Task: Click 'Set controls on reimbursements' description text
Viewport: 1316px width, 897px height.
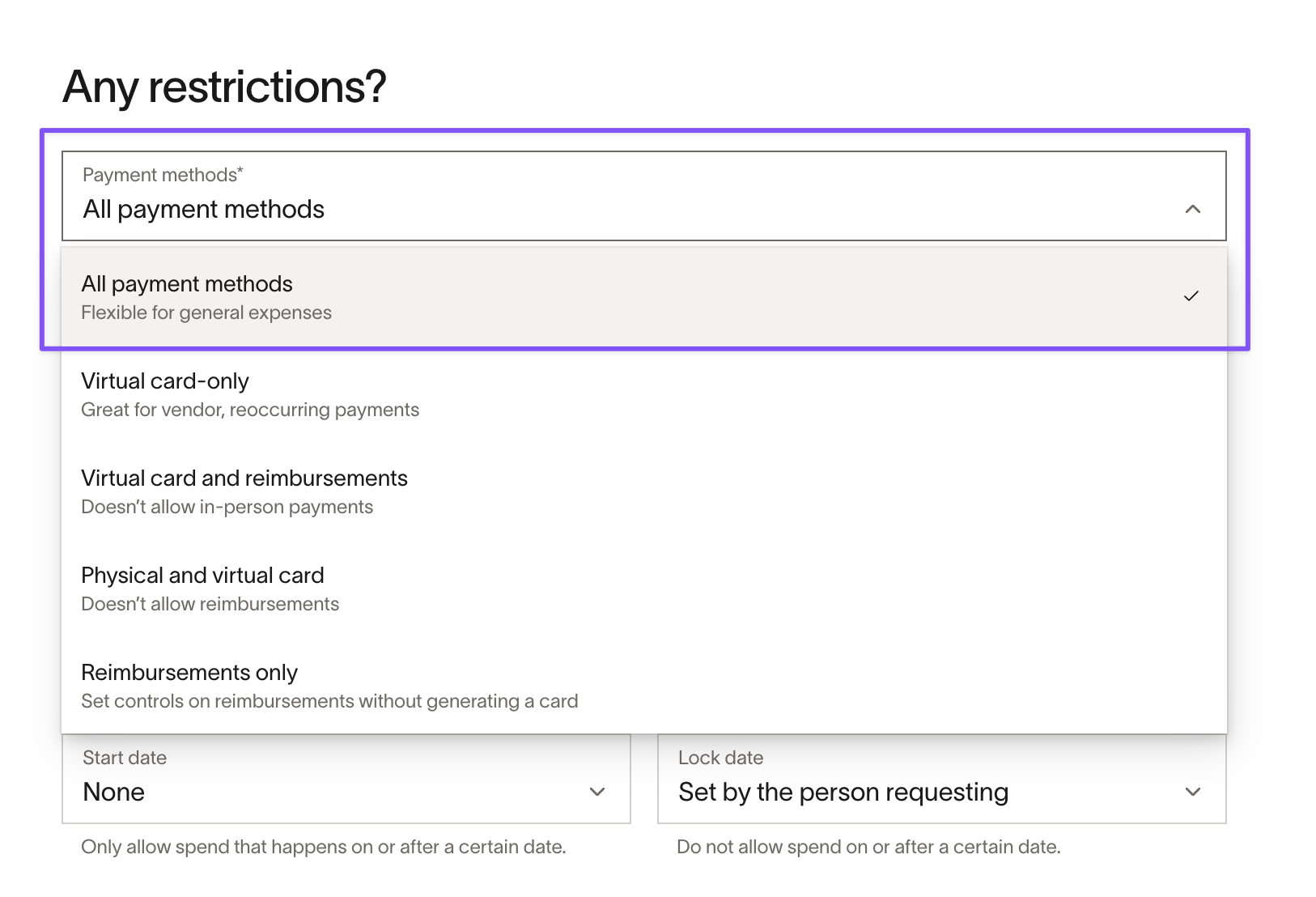Action: [x=329, y=701]
